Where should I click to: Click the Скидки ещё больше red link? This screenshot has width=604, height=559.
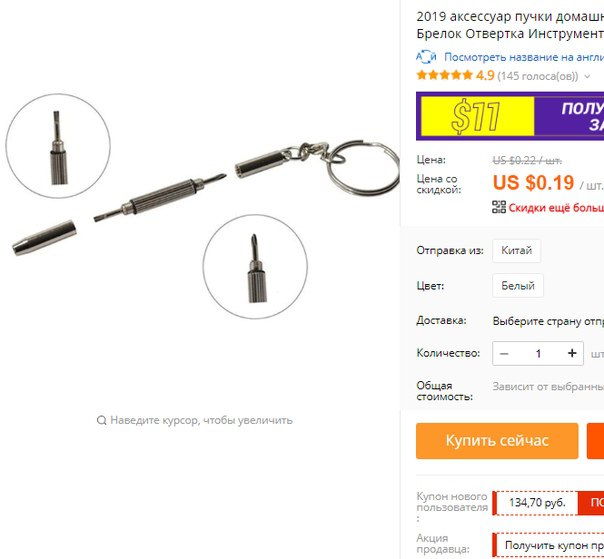556,208
